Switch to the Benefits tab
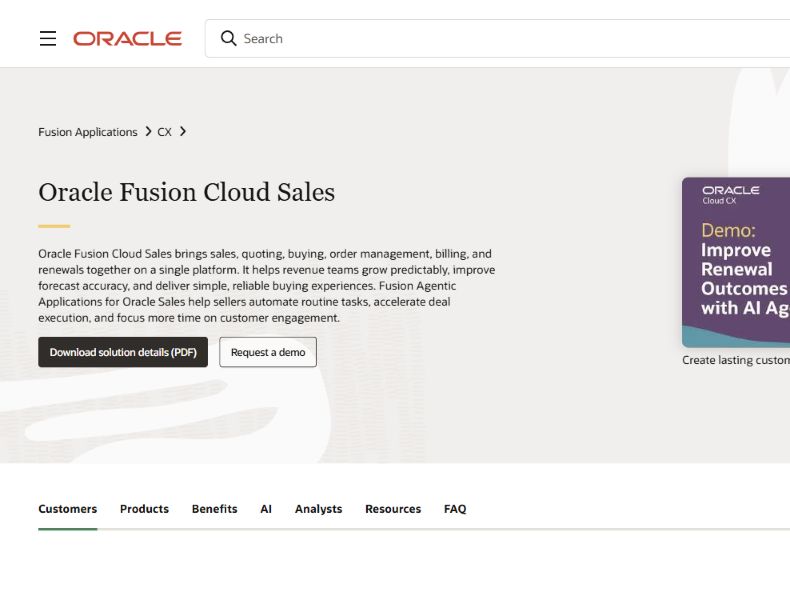Viewport: 790px width, 600px height. click(215, 509)
